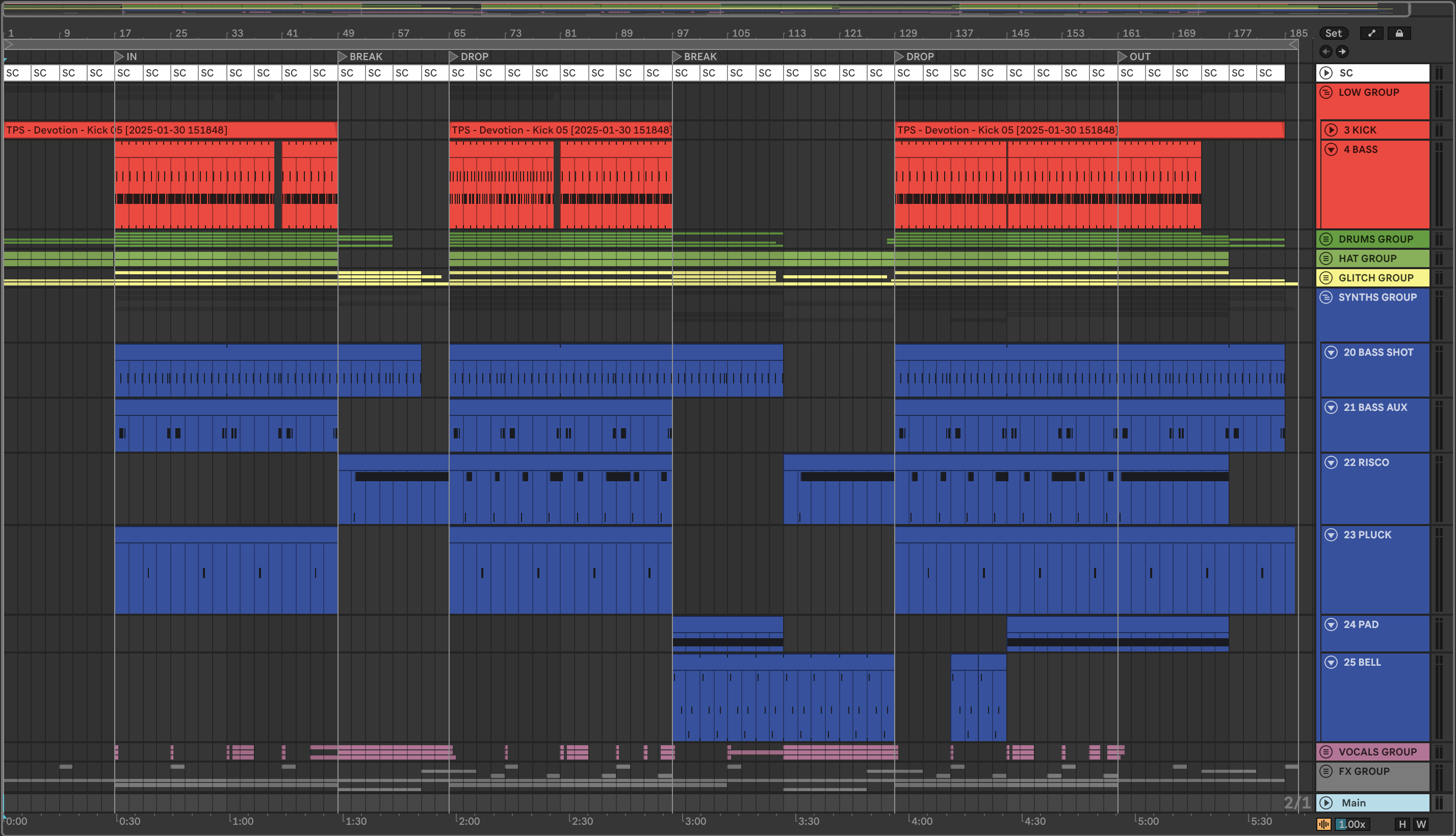Fold the 22 RISCO track
This screenshot has width=1456, height=836.
(x=1331, y=463)
